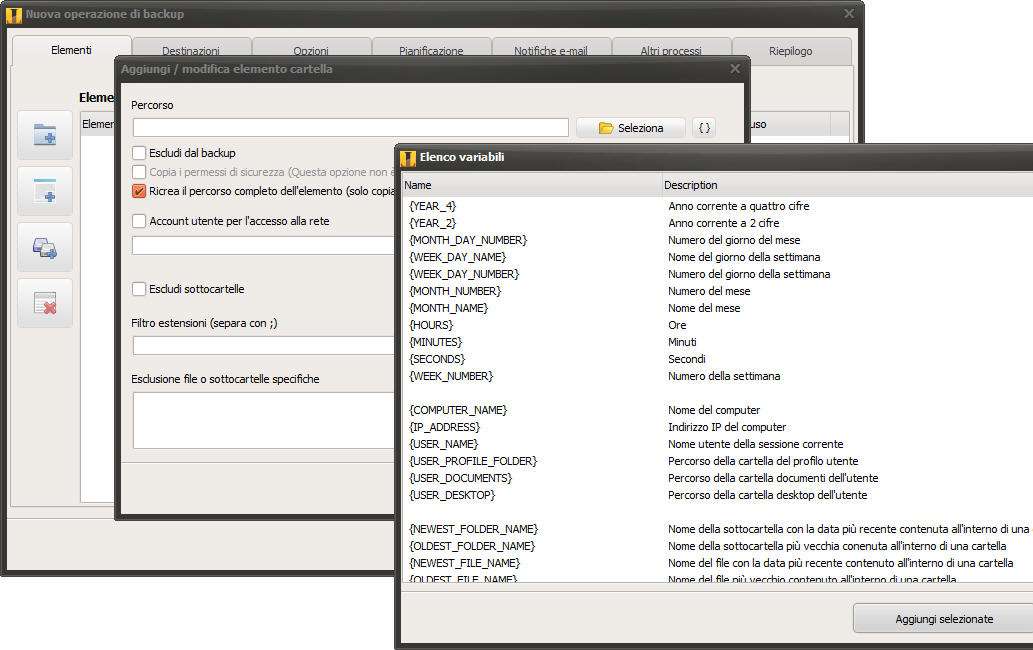Screen dimensions: 1033x650
Task: Select the {COMPUTER_NAME} variable row
Action: 458,410
